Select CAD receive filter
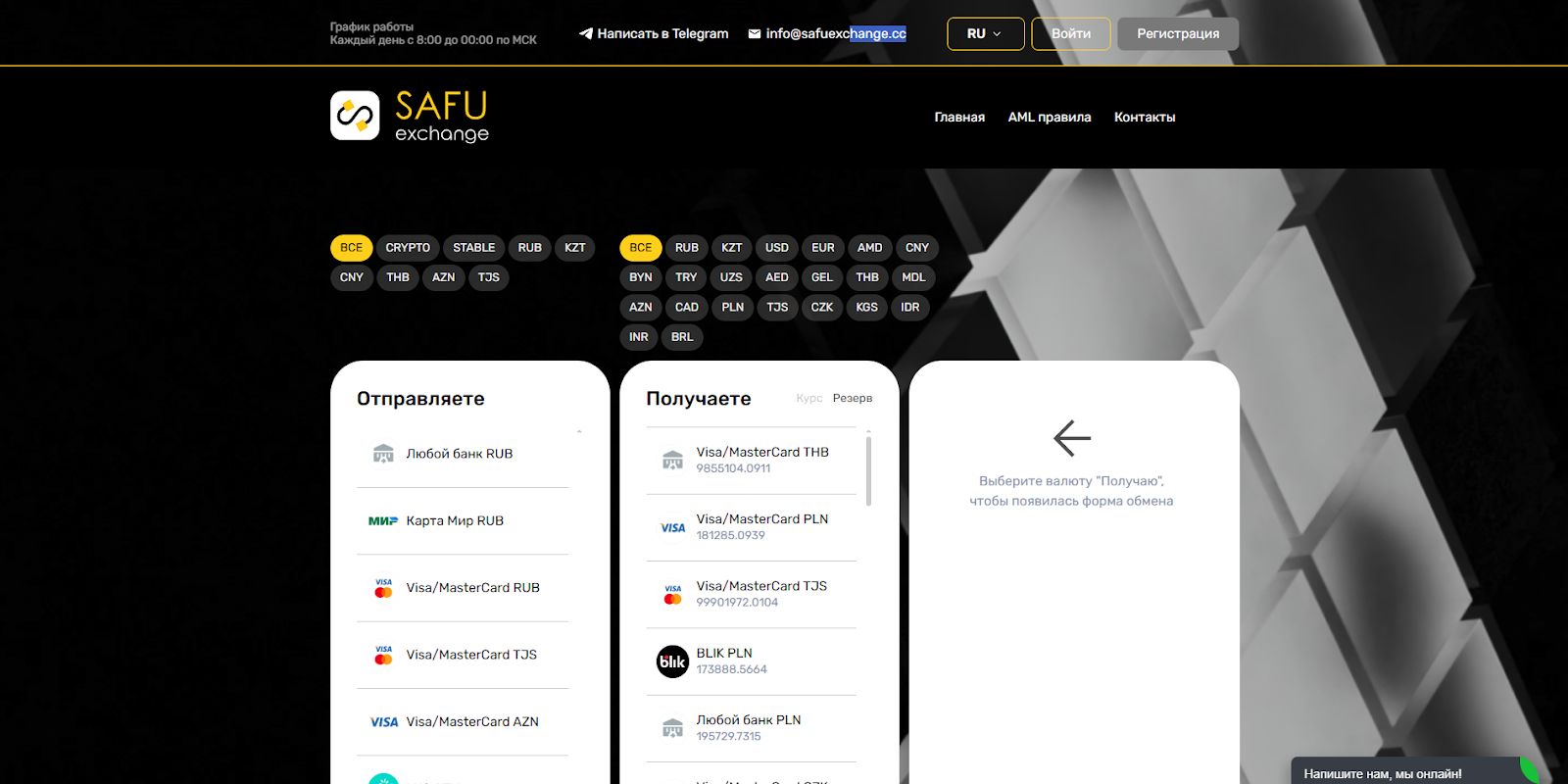The image size is (1568, 784). [687, 307]
